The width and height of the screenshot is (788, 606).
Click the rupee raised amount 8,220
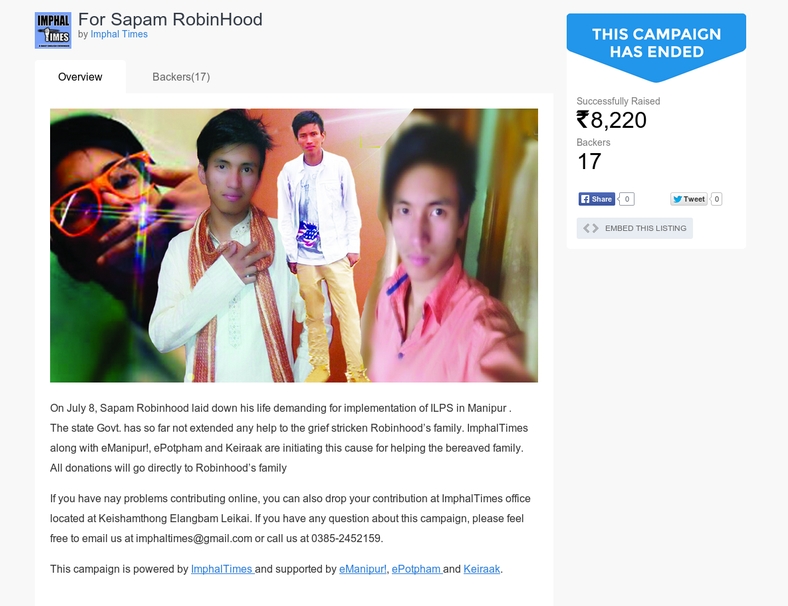pos(612,120)
